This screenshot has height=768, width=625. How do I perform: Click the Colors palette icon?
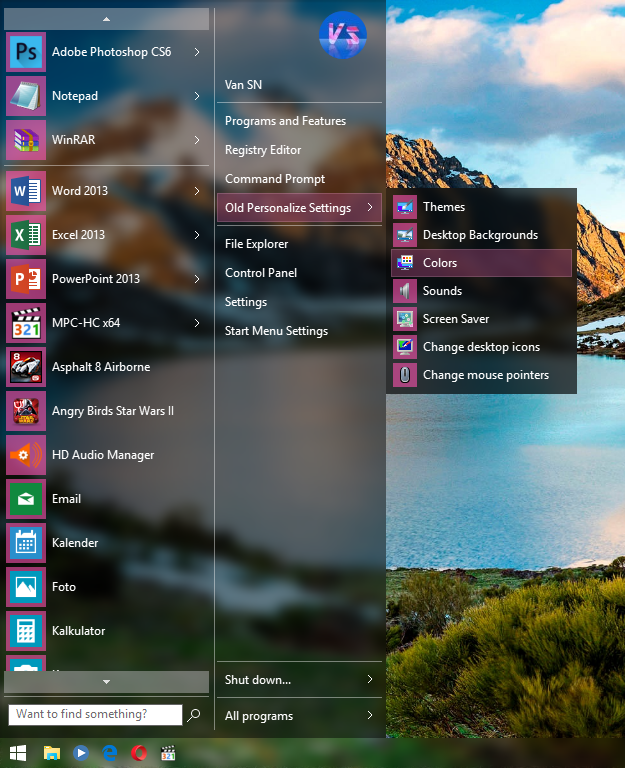click(x=405, y=263)
